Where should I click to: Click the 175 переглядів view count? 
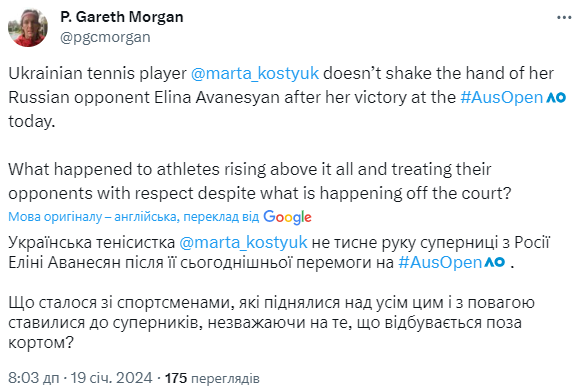pyautogui.click(x=212, y=378)
